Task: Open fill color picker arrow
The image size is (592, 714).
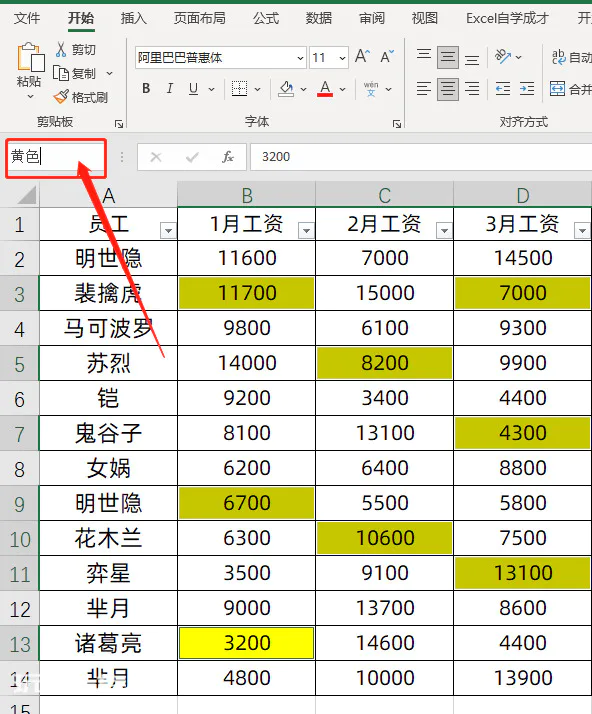Action: (303, 89)
